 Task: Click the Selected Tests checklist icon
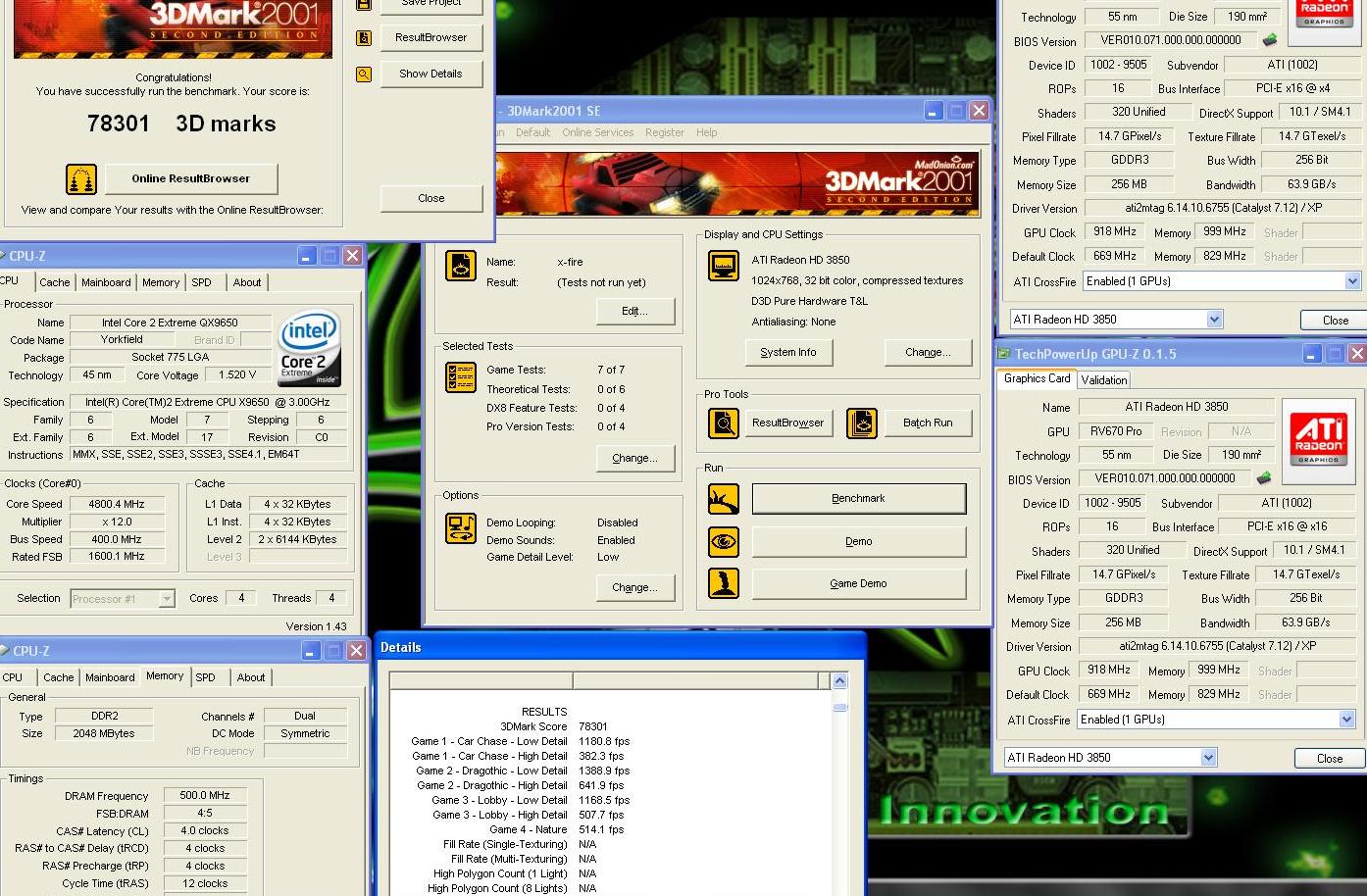point(461,377)
